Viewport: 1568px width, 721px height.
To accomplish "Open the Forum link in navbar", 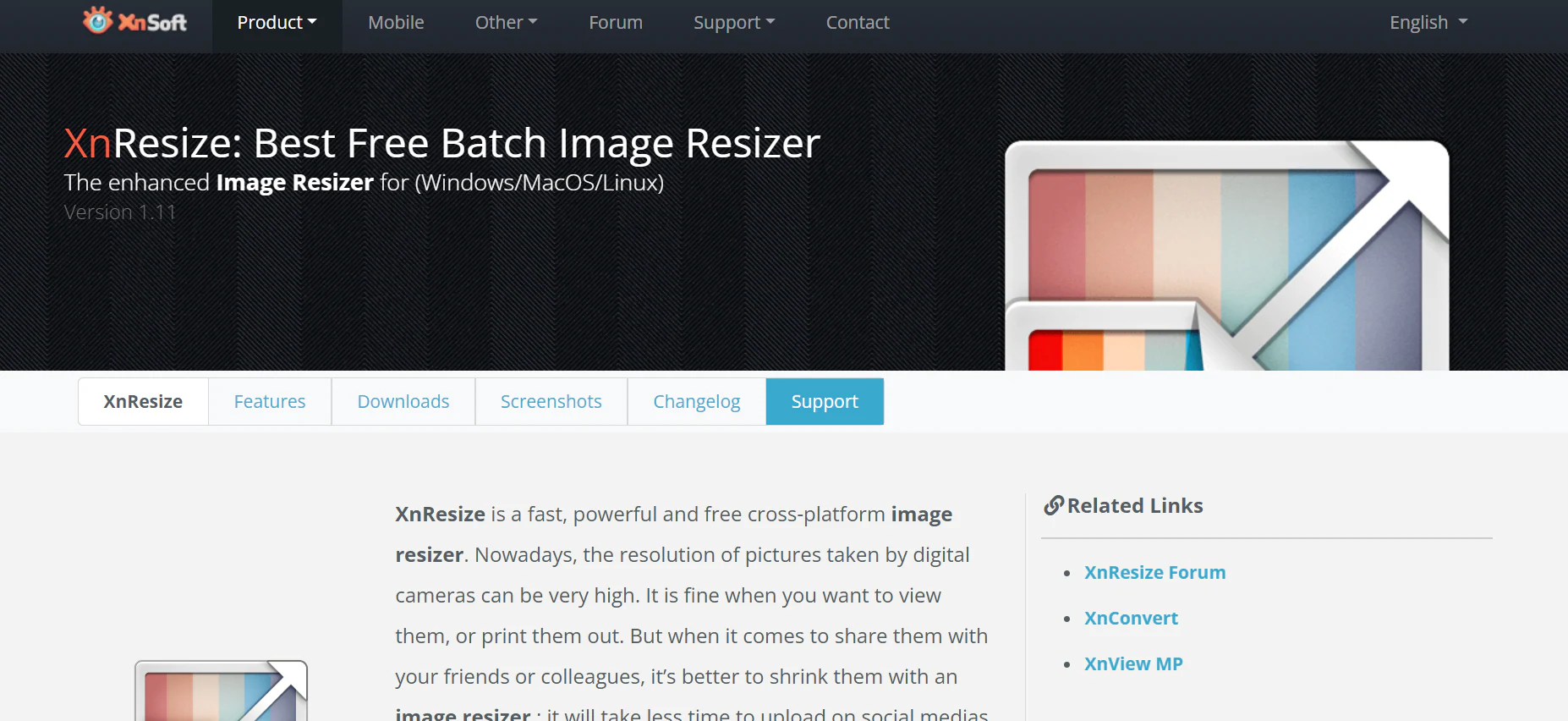I will 616,23.
